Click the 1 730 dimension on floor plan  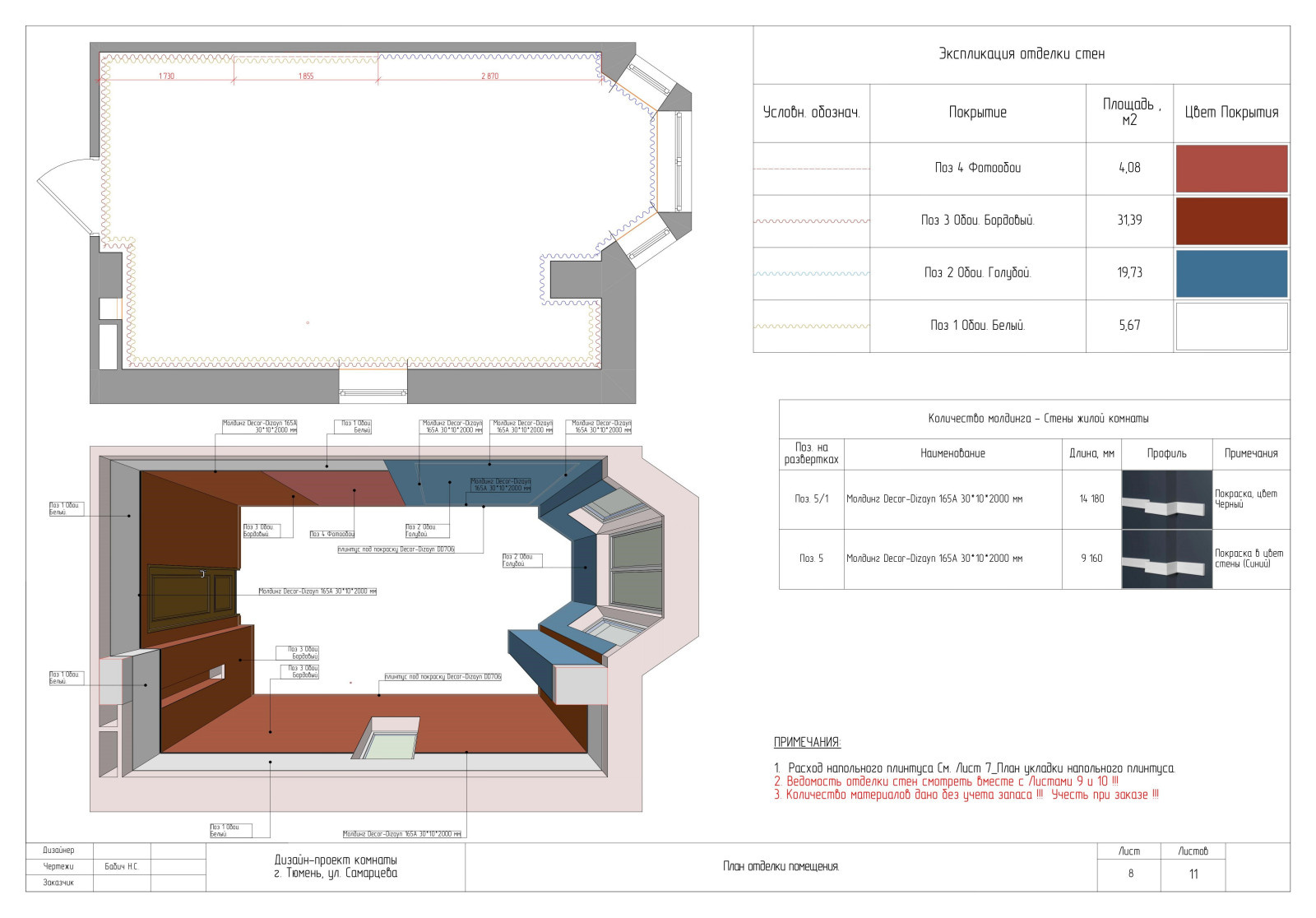(166, 76)
